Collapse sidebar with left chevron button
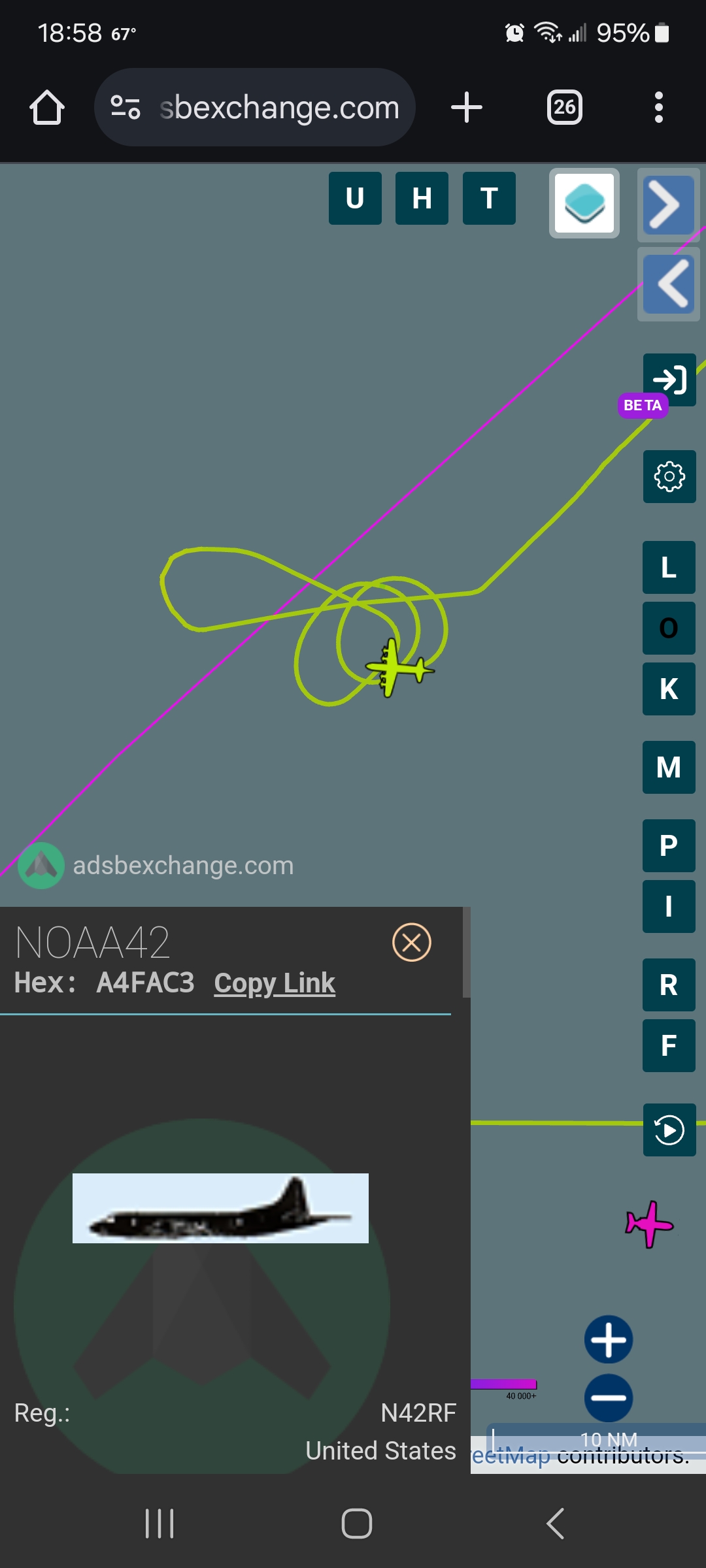The width and height of the screenshot is (706, 1568). 669,284
